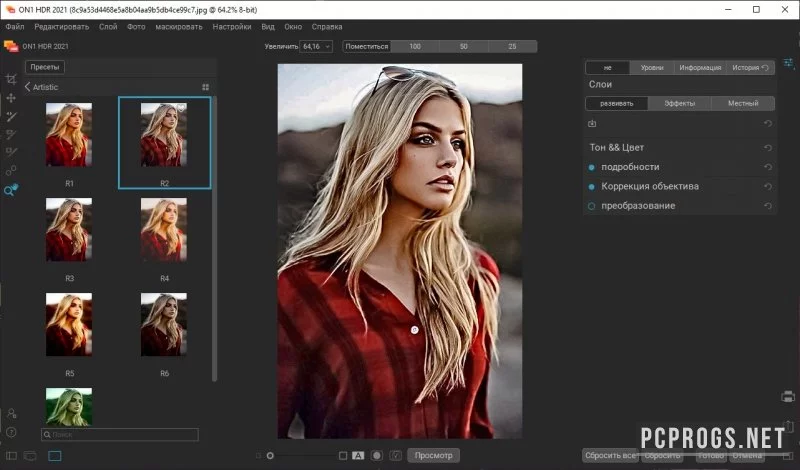Open the user account icon at the bottom left
Image resolution: width=800 pixels, height=470 pixels.
point(12,413)
